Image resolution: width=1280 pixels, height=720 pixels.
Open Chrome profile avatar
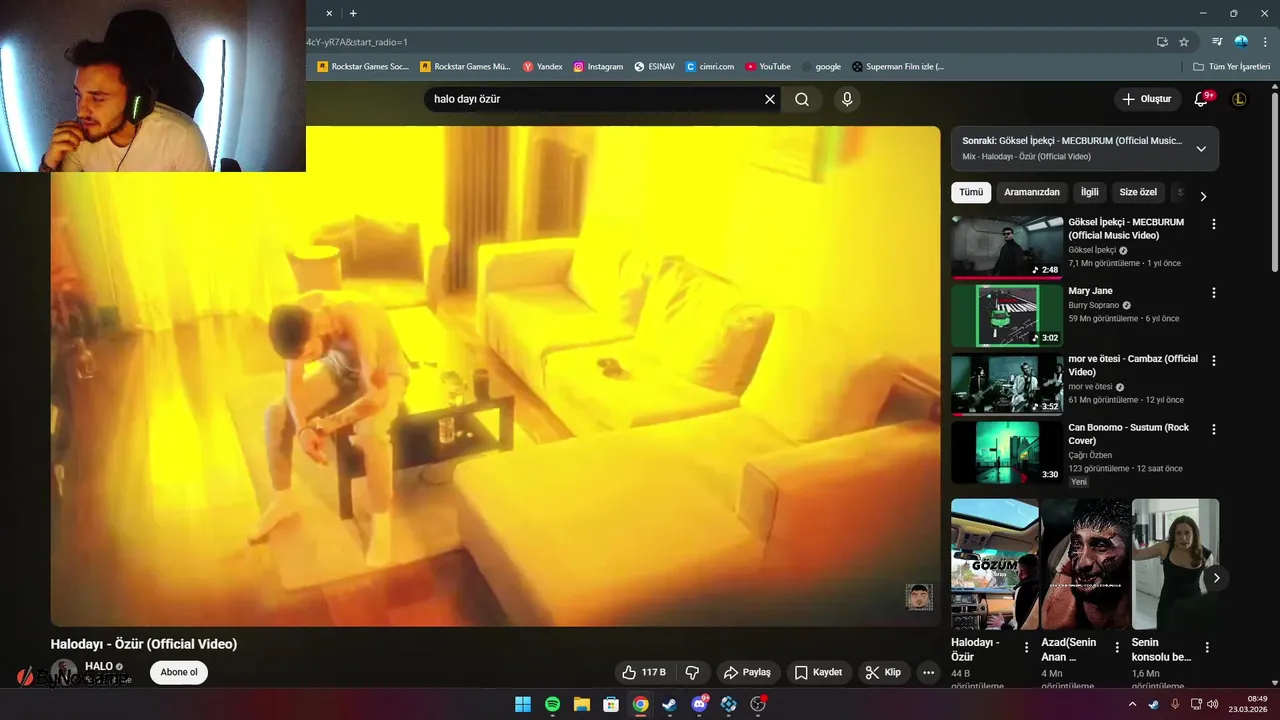pyautogui.click(x=1241, y=42)
